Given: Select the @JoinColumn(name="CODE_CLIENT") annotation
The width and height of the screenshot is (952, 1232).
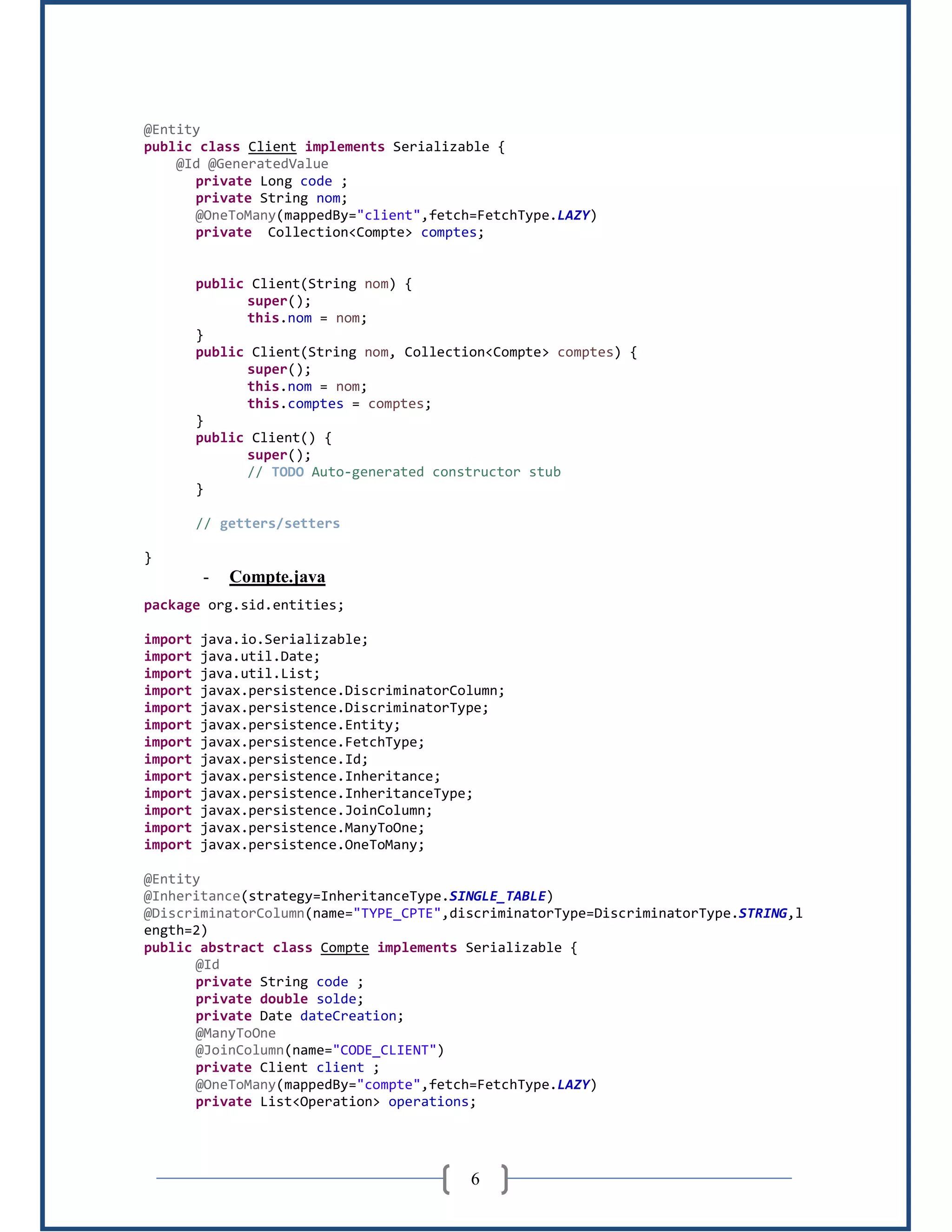Looking at the screenshot, I should click(319, 1050).
